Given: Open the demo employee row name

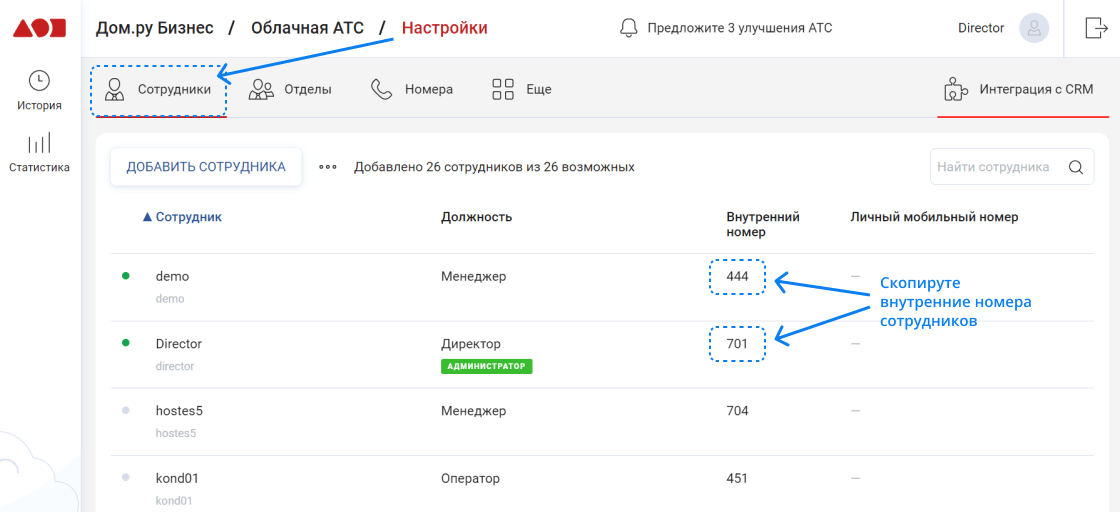Looking at the screenshot, I should tap(172, 276).
